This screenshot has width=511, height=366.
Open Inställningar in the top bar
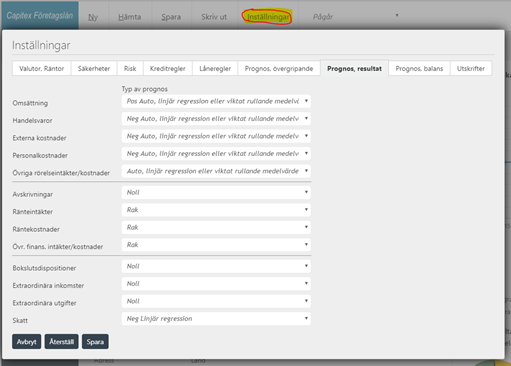pyautogui.click(x=268, y=17)
